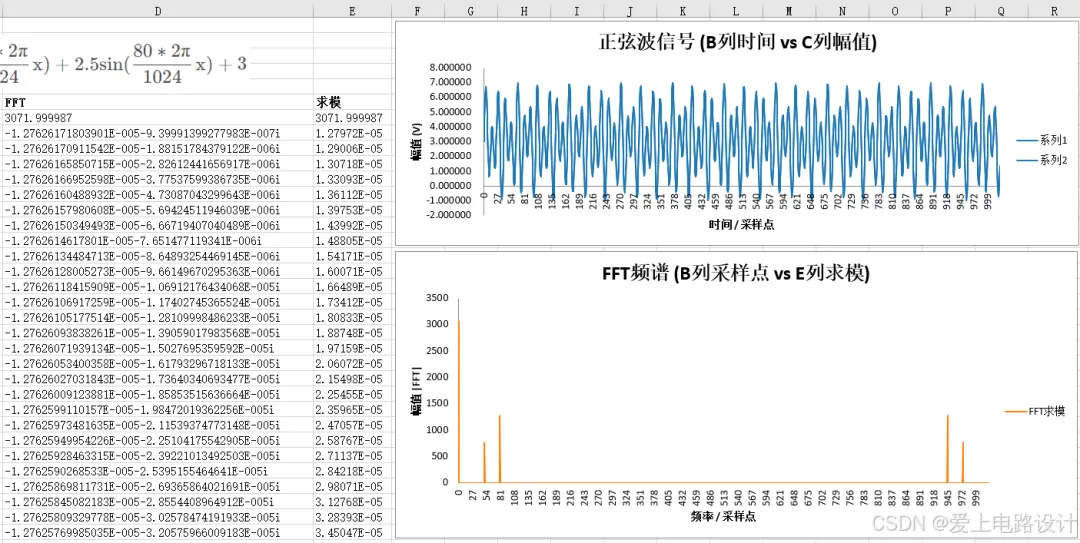Select column O header
Screen dimensions: 1080x543
click(895, 11)
